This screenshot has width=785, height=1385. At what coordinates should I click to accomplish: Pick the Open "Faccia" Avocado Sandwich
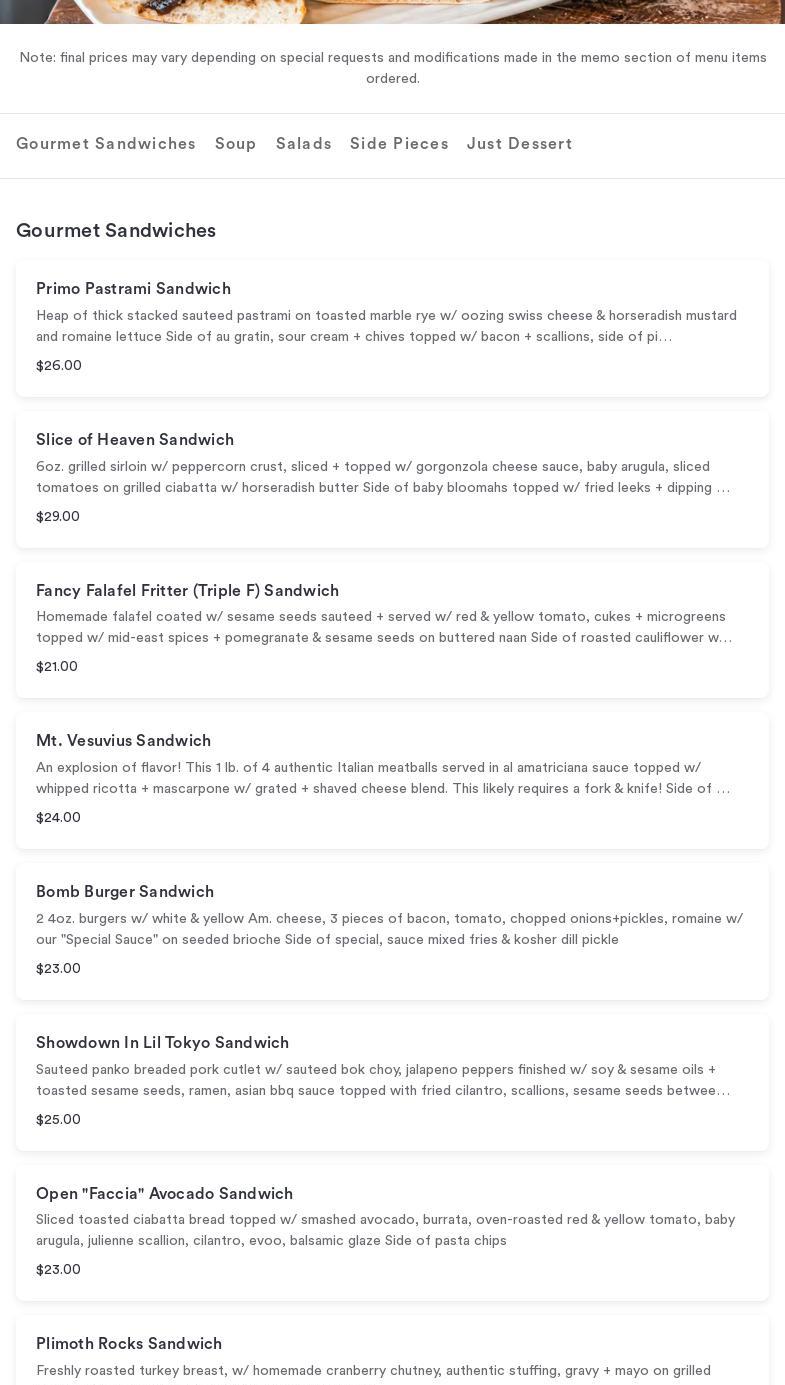tap(164, 1194)
